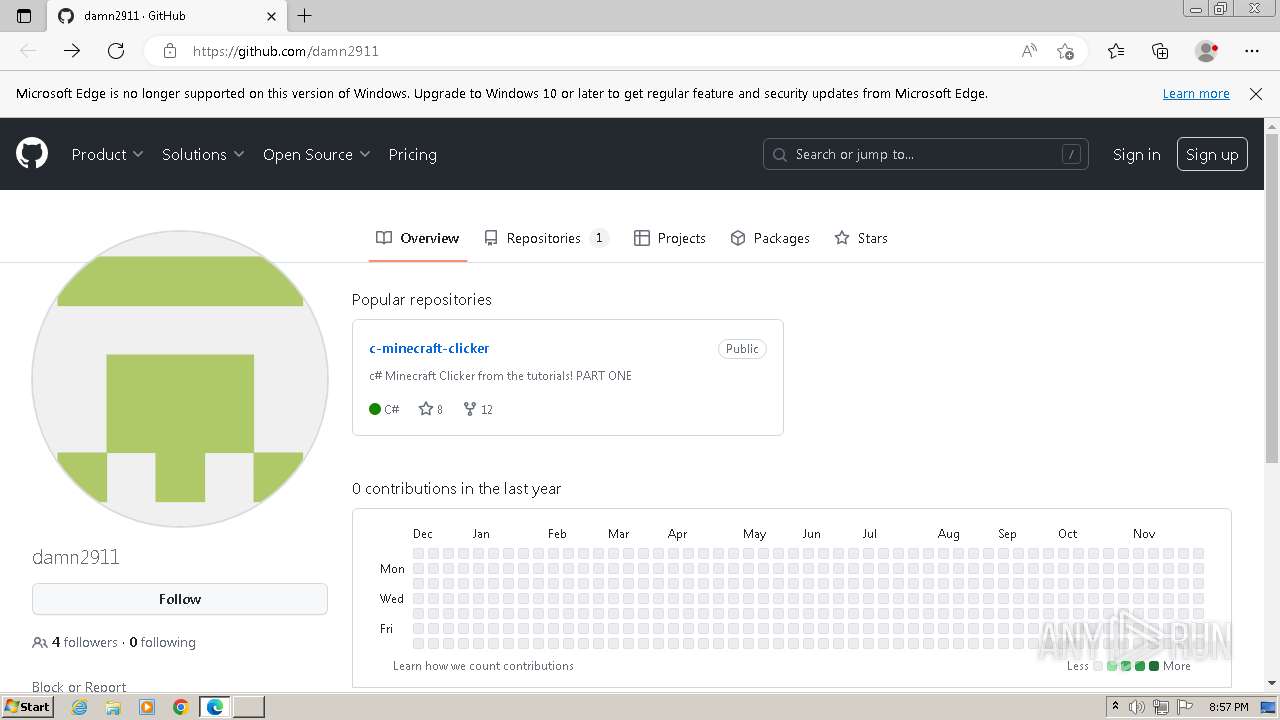Open the forks count on c-minecraft-clicker

pos(478,409)
